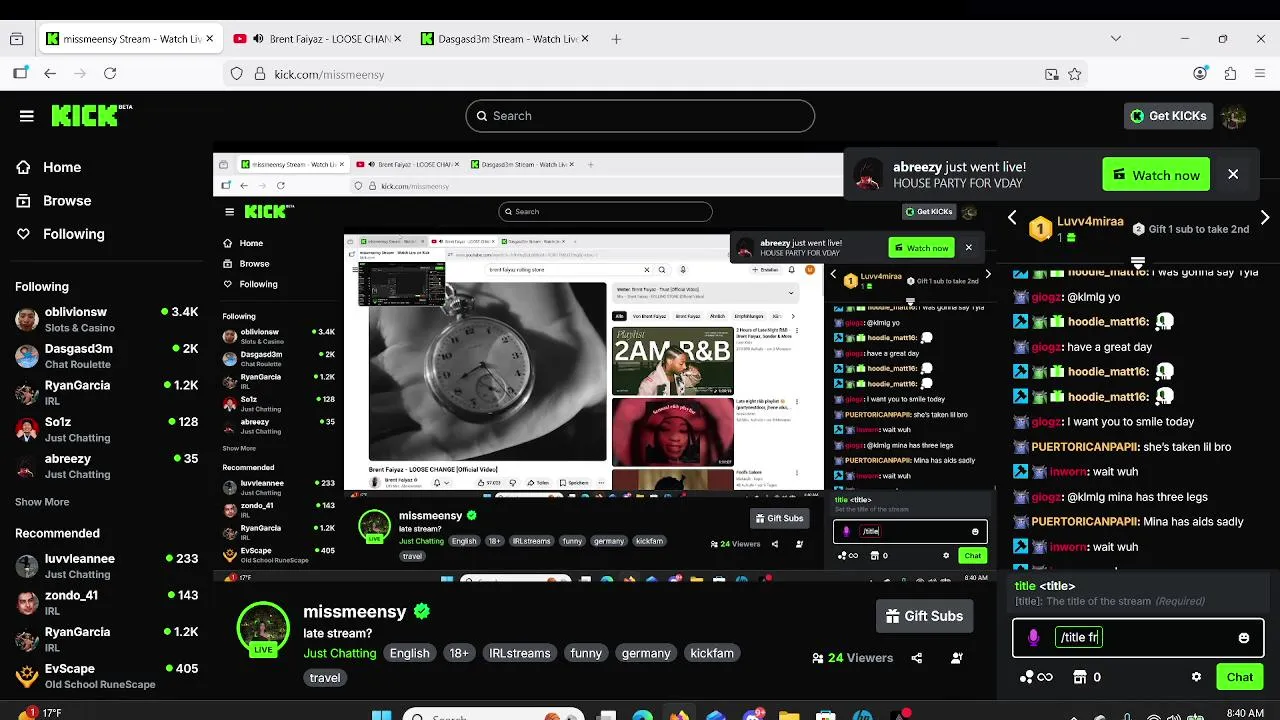The image size is (1280, 720).
Task: Click the chat message input containing /title
Action: 1137,637
